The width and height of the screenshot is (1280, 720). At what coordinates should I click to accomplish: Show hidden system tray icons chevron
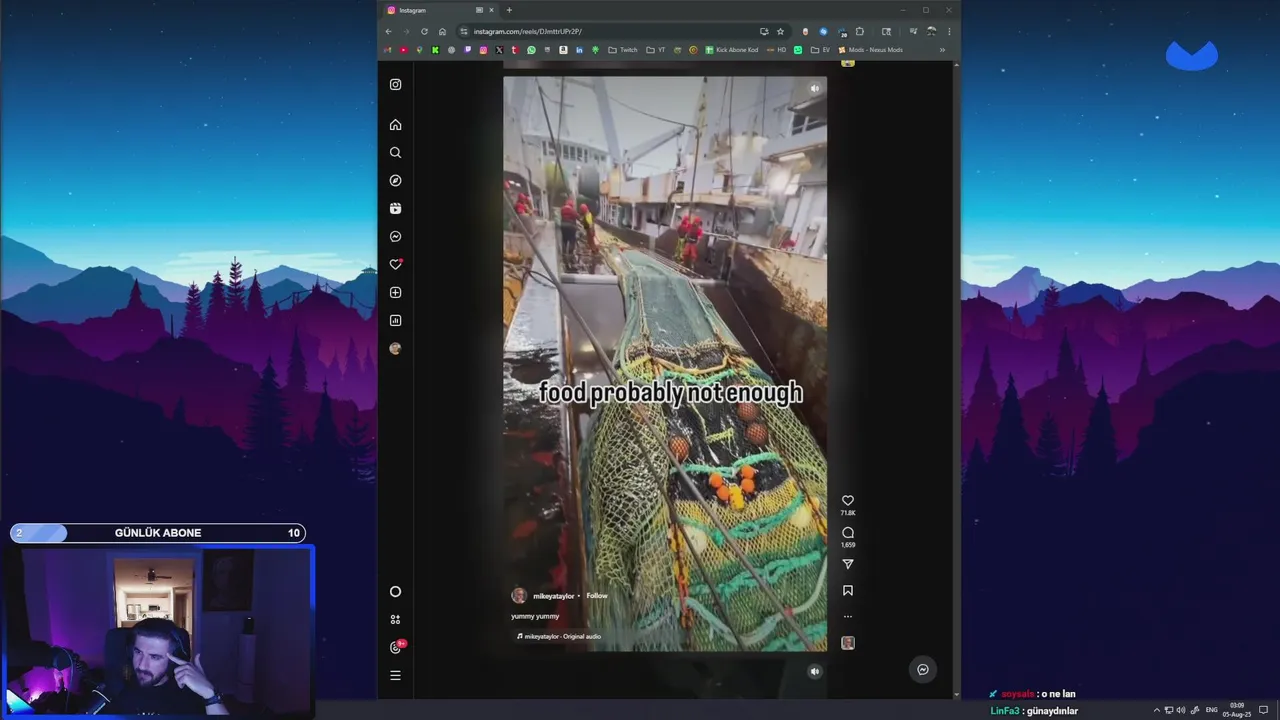(1157, 710)
